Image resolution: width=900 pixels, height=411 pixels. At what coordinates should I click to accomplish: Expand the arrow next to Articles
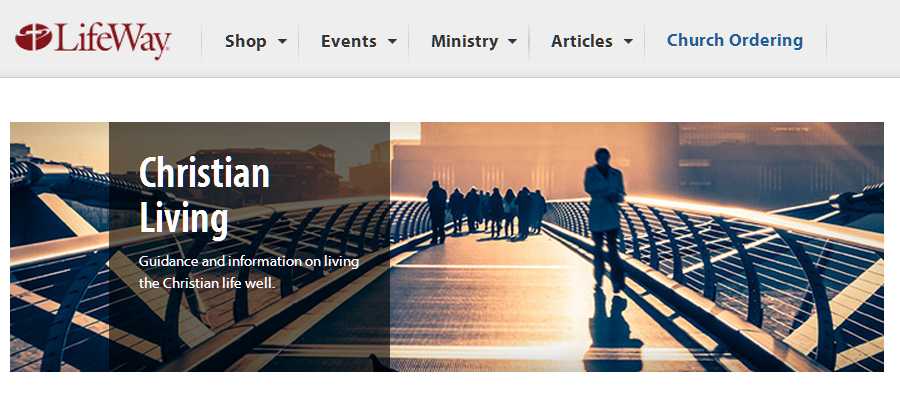pos(629,41)
